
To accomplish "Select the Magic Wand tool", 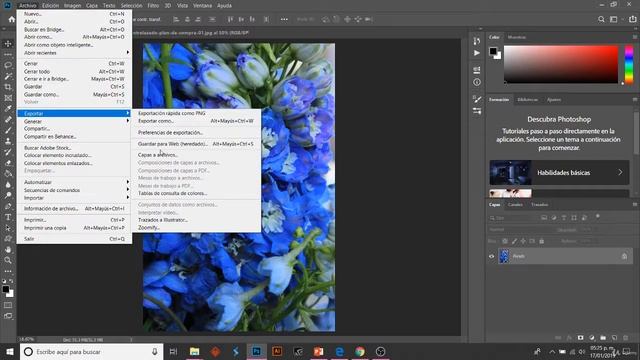I will (x=8, y=76).
